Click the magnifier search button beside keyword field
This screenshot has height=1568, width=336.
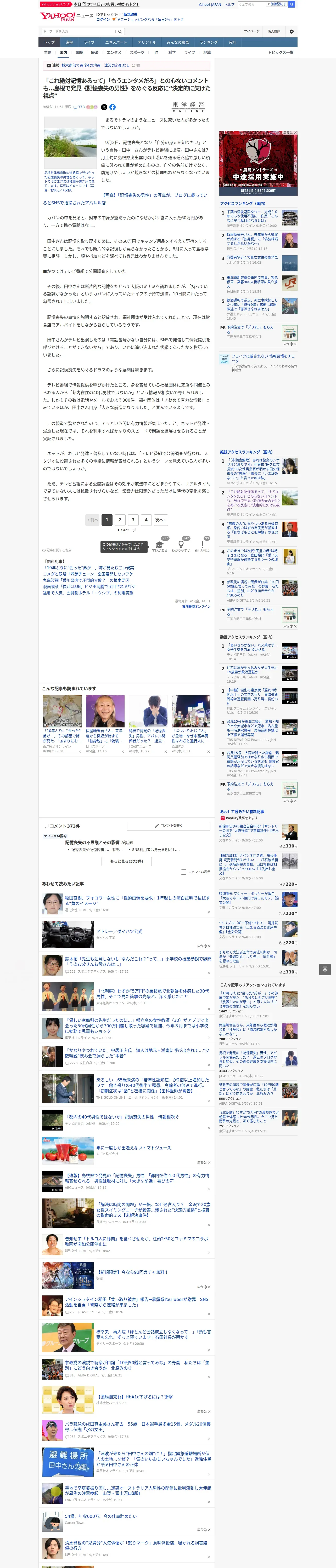click(x=120, y=32)
